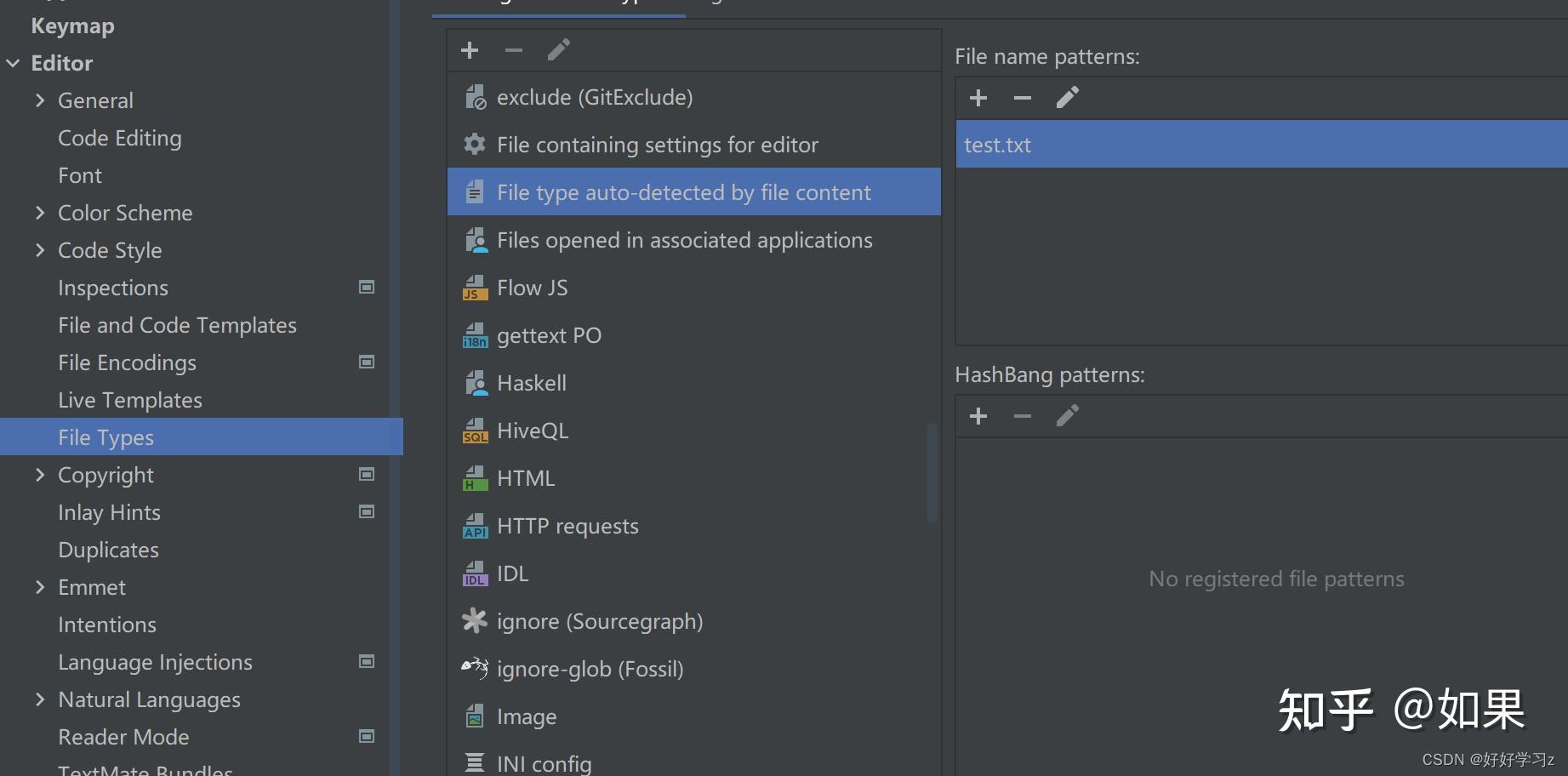Expand the General settings node

(x=40, y=100)
